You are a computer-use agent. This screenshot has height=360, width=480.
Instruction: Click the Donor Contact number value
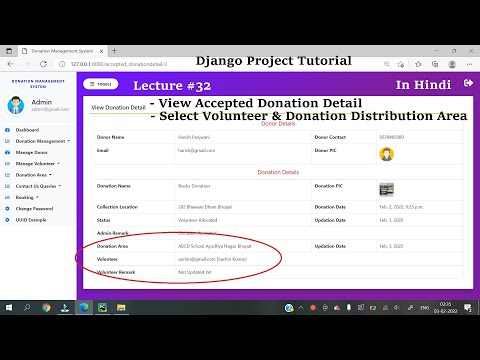(392, 137)
